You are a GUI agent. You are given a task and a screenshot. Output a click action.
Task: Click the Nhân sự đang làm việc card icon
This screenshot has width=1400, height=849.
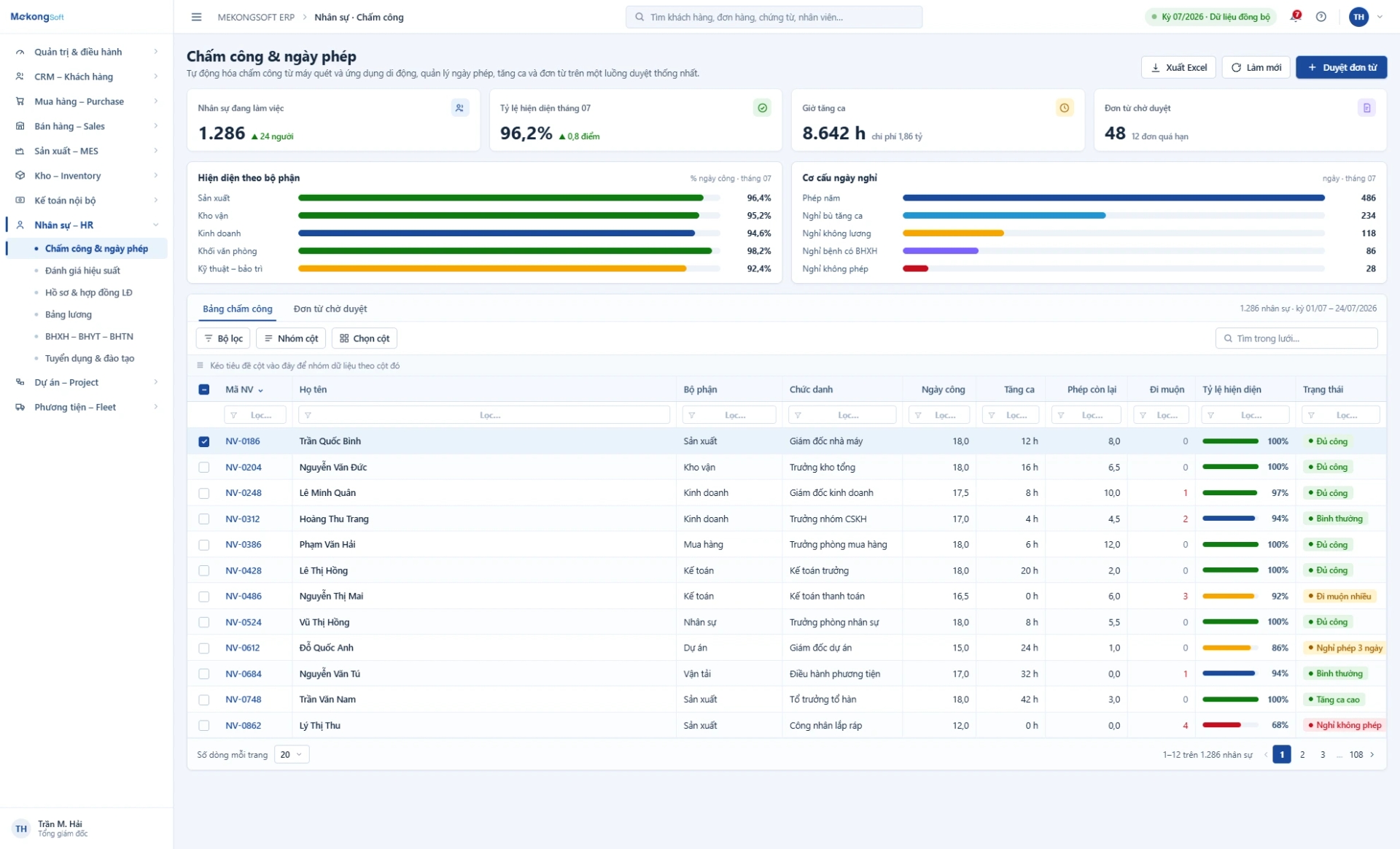(x=459, y=108)
